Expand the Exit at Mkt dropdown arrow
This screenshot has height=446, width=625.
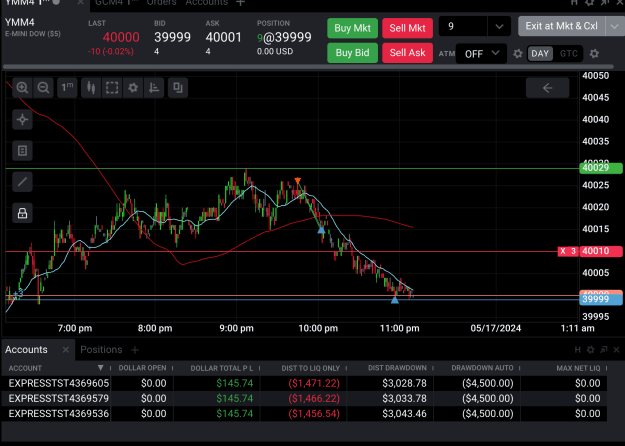[x=615, y=26]
